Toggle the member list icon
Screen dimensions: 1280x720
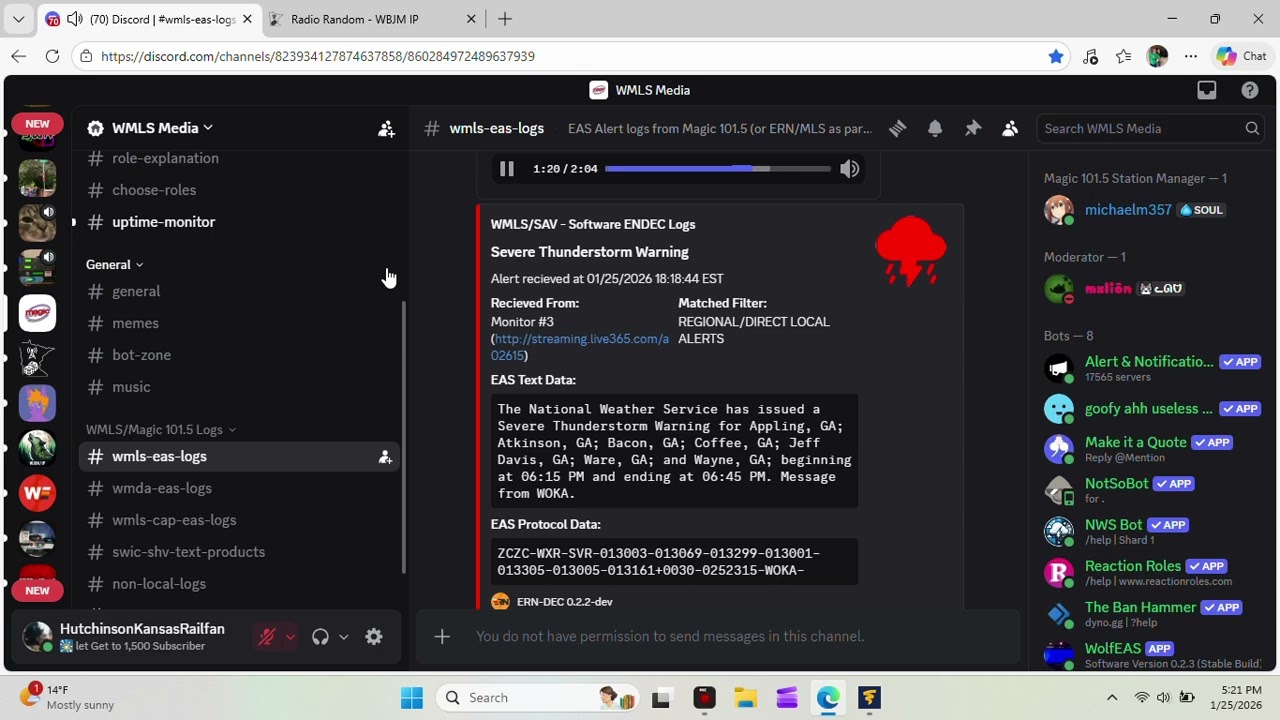coord(1010,128)
